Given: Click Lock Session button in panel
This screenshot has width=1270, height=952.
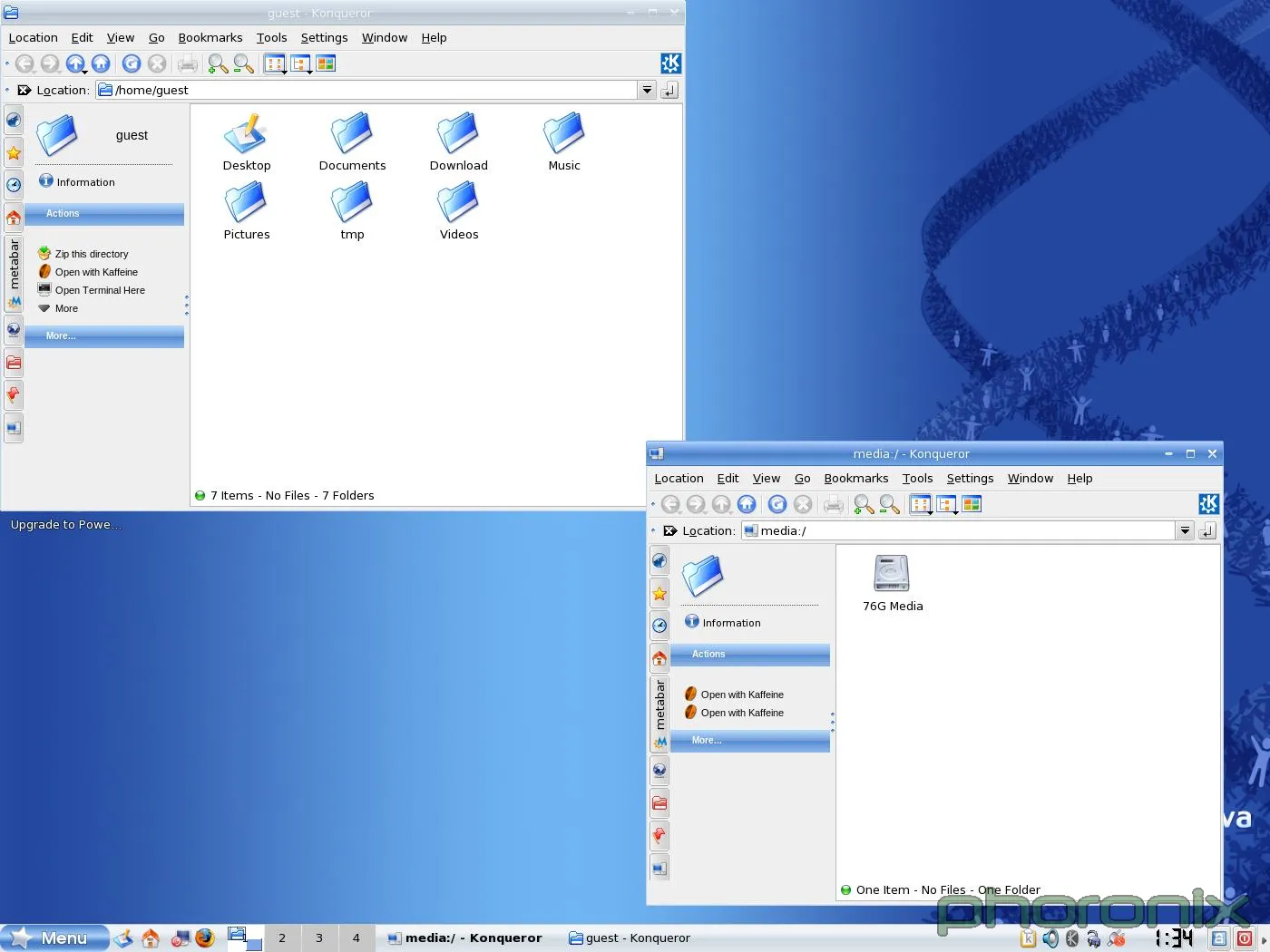Looking at the screenshot, I should [x=1219, y=938].
